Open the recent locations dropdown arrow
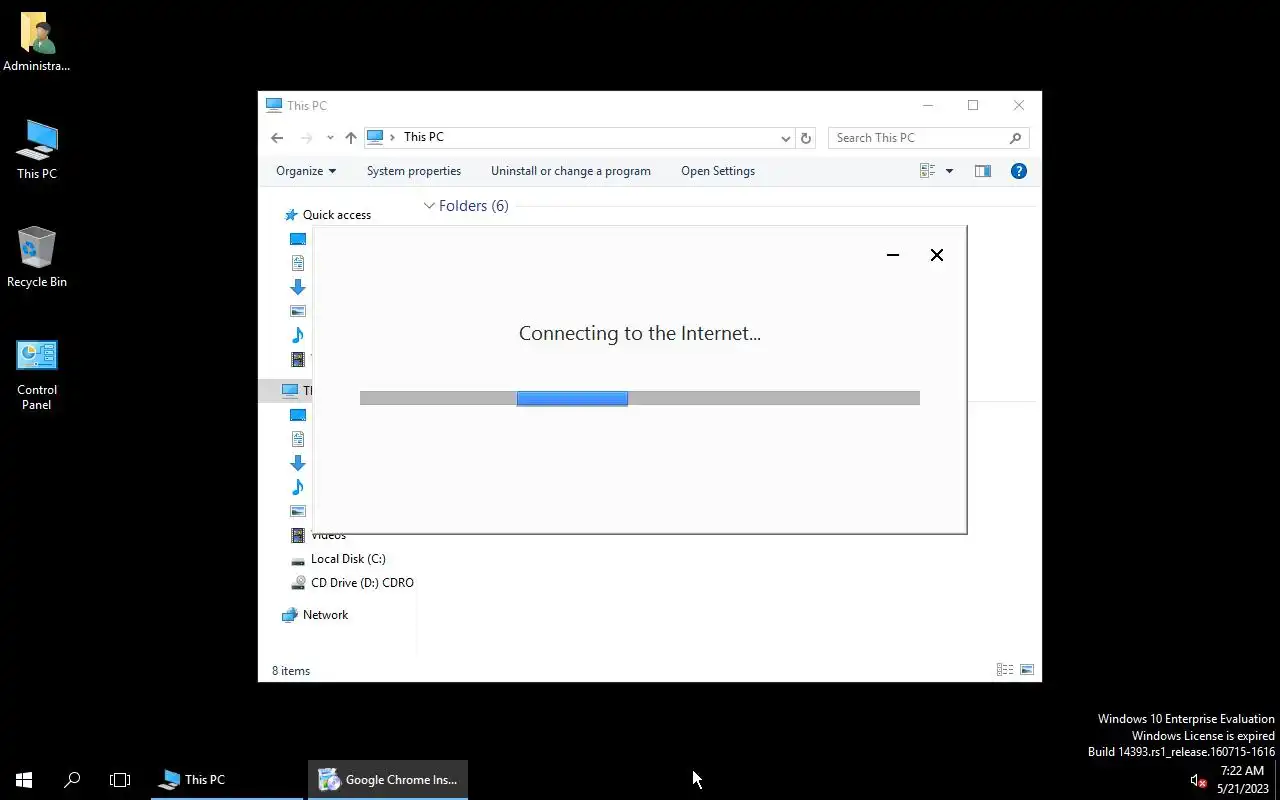The image size is (1280, 800). (330, 138)
